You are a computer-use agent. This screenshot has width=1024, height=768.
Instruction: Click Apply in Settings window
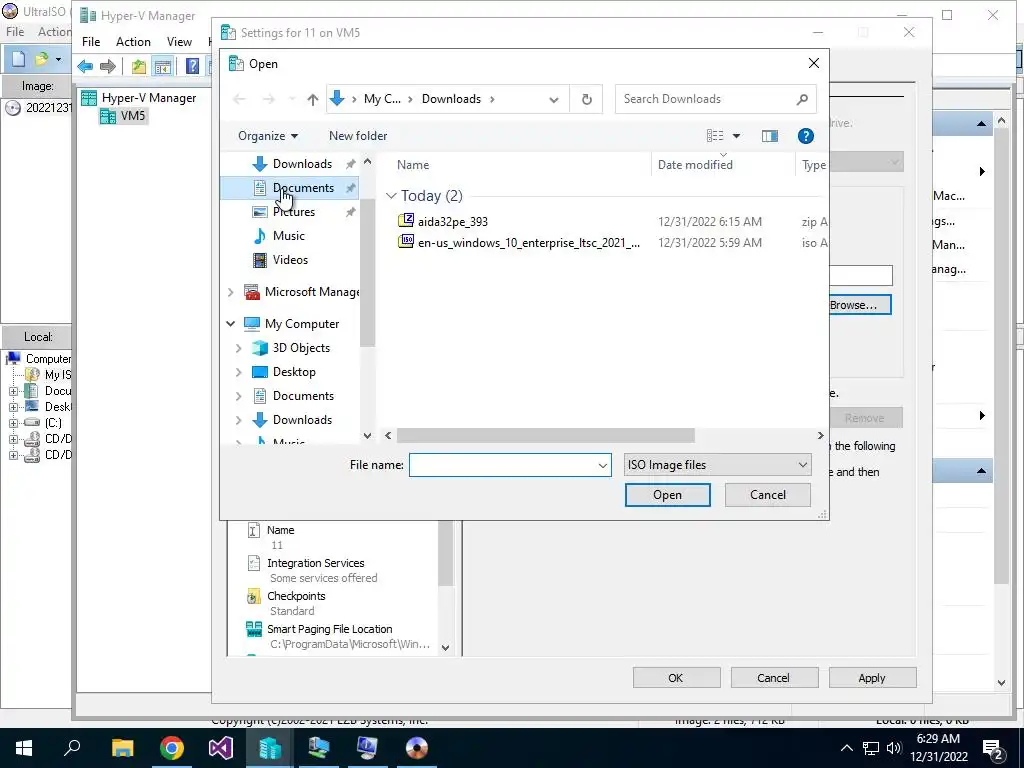[872, 678]
